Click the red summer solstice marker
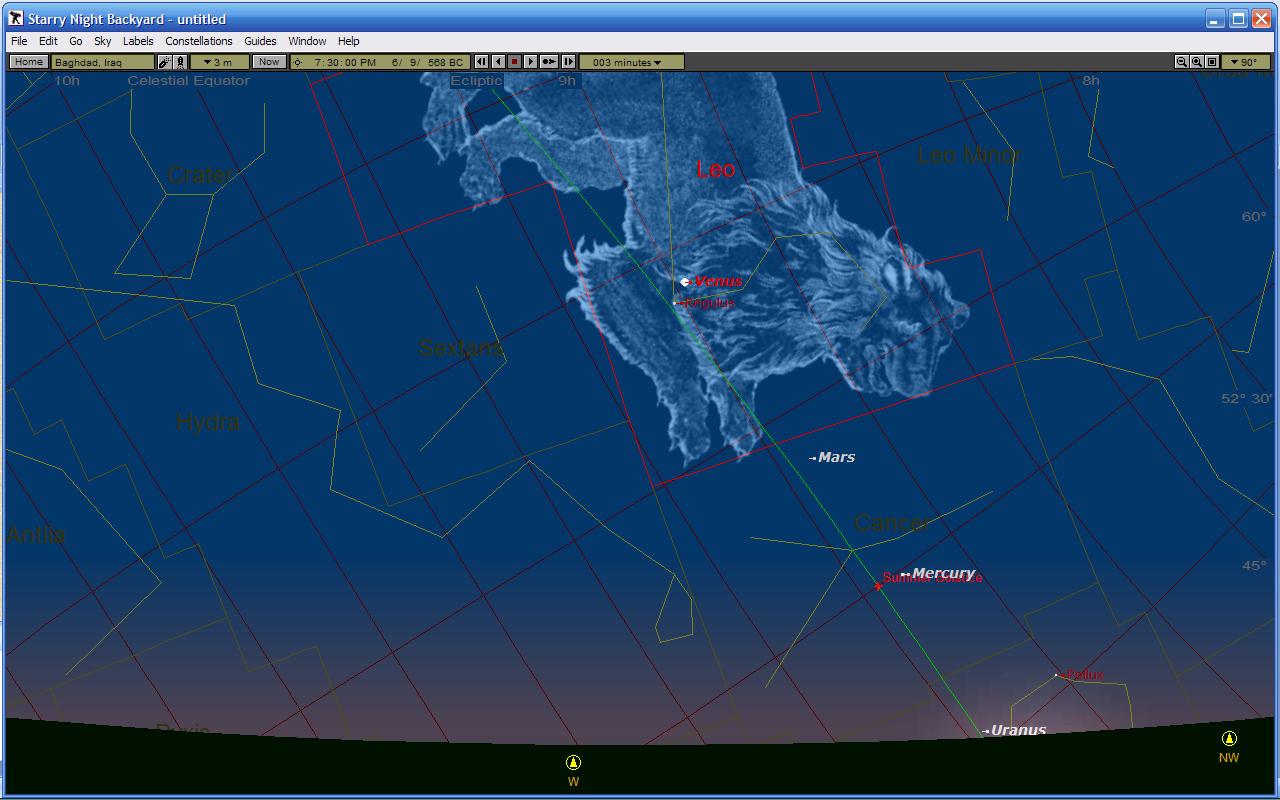The width and height of the screenshot is (1280, 800). click(x=878, y=586)
